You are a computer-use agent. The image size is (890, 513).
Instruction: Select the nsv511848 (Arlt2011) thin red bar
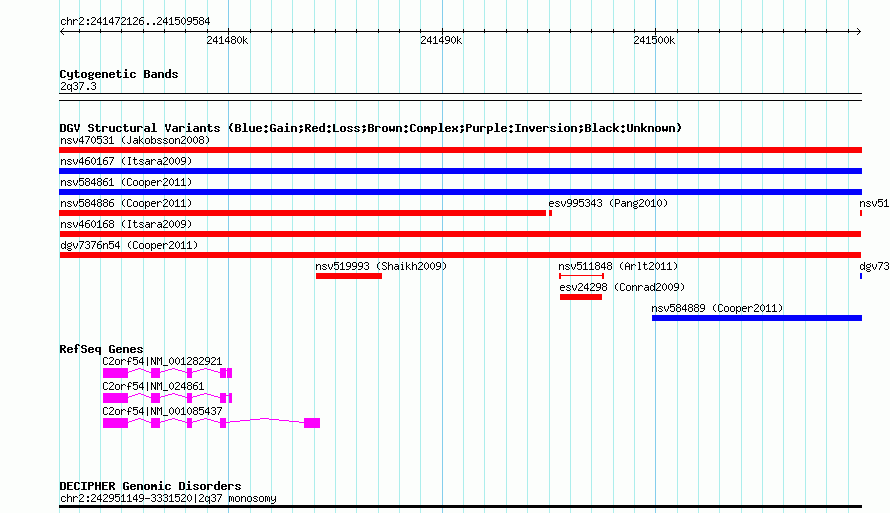[581, 276]
